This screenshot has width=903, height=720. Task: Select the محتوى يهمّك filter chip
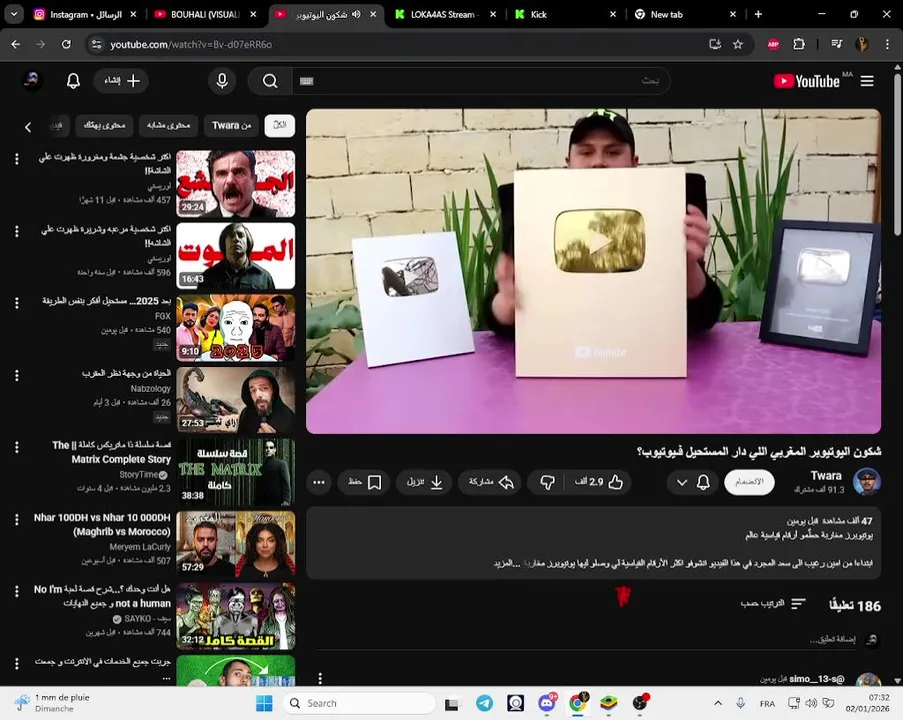104,126
